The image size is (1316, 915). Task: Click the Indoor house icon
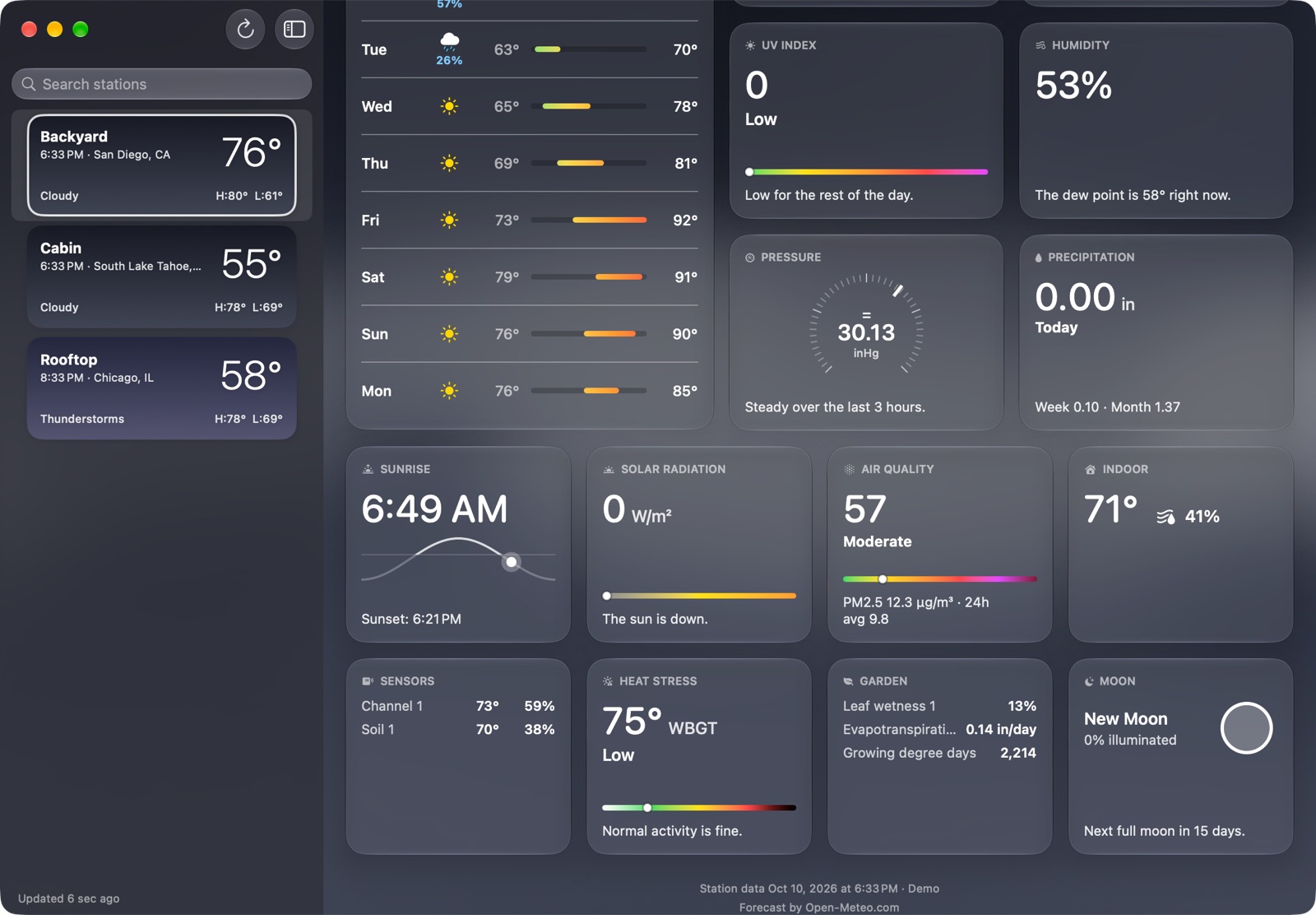click(x=1090, y=469)
